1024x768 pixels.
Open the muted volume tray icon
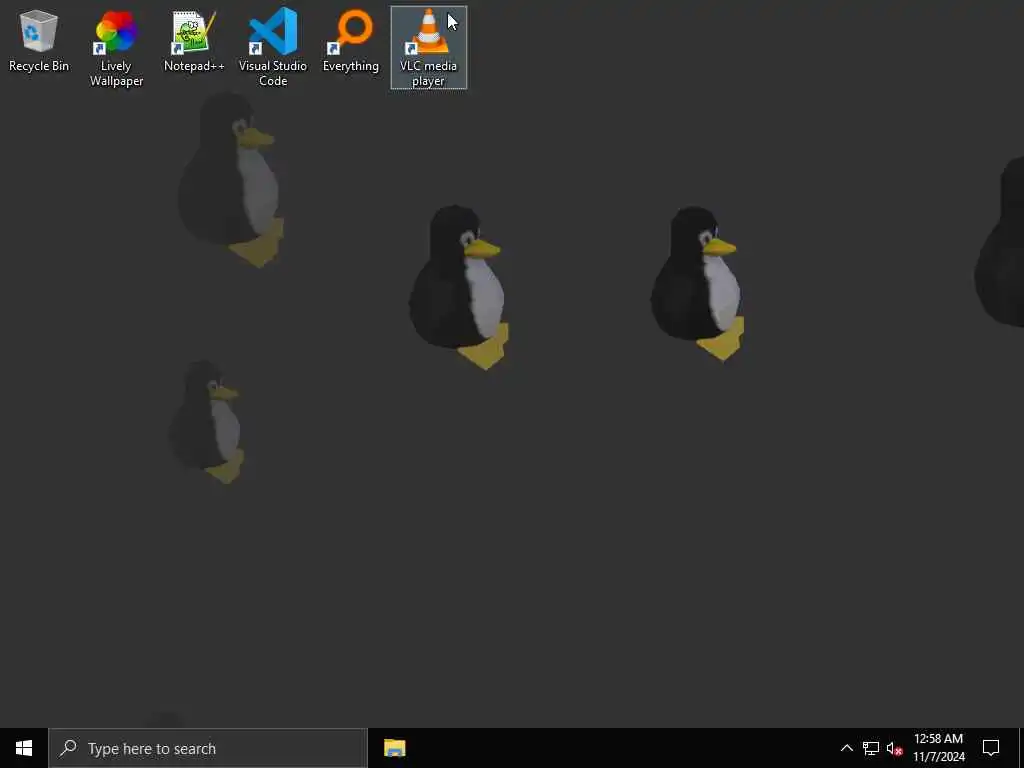click(x=894, y=748)
